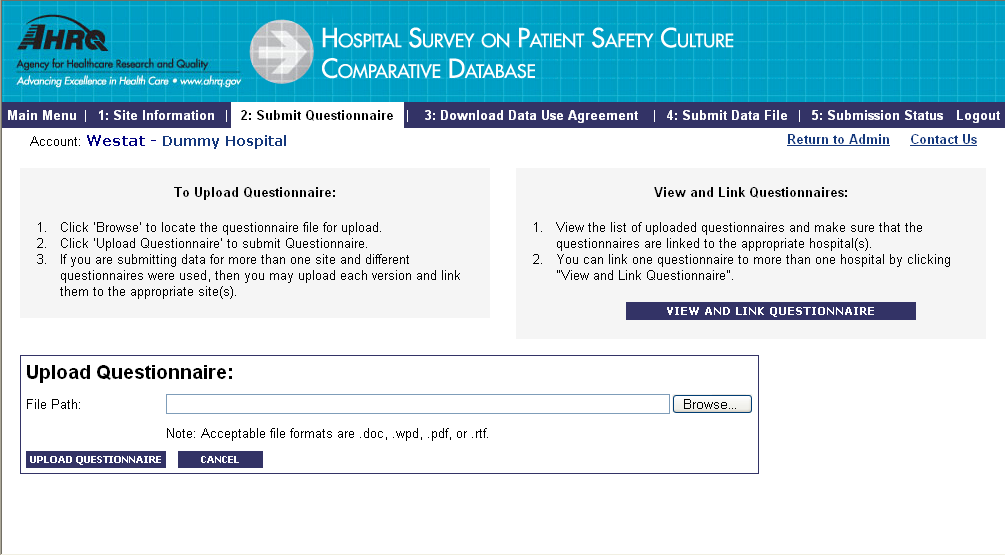Open the Main Menu tab
This screenshot has width=1005, height=555.
(42, 116)
